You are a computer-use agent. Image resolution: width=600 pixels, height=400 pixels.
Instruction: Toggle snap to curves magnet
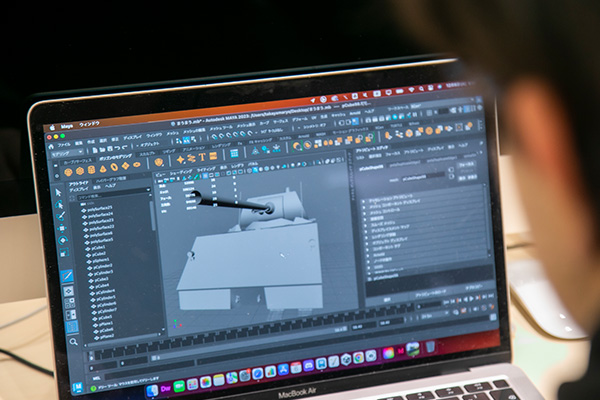(x=221, y=136)
